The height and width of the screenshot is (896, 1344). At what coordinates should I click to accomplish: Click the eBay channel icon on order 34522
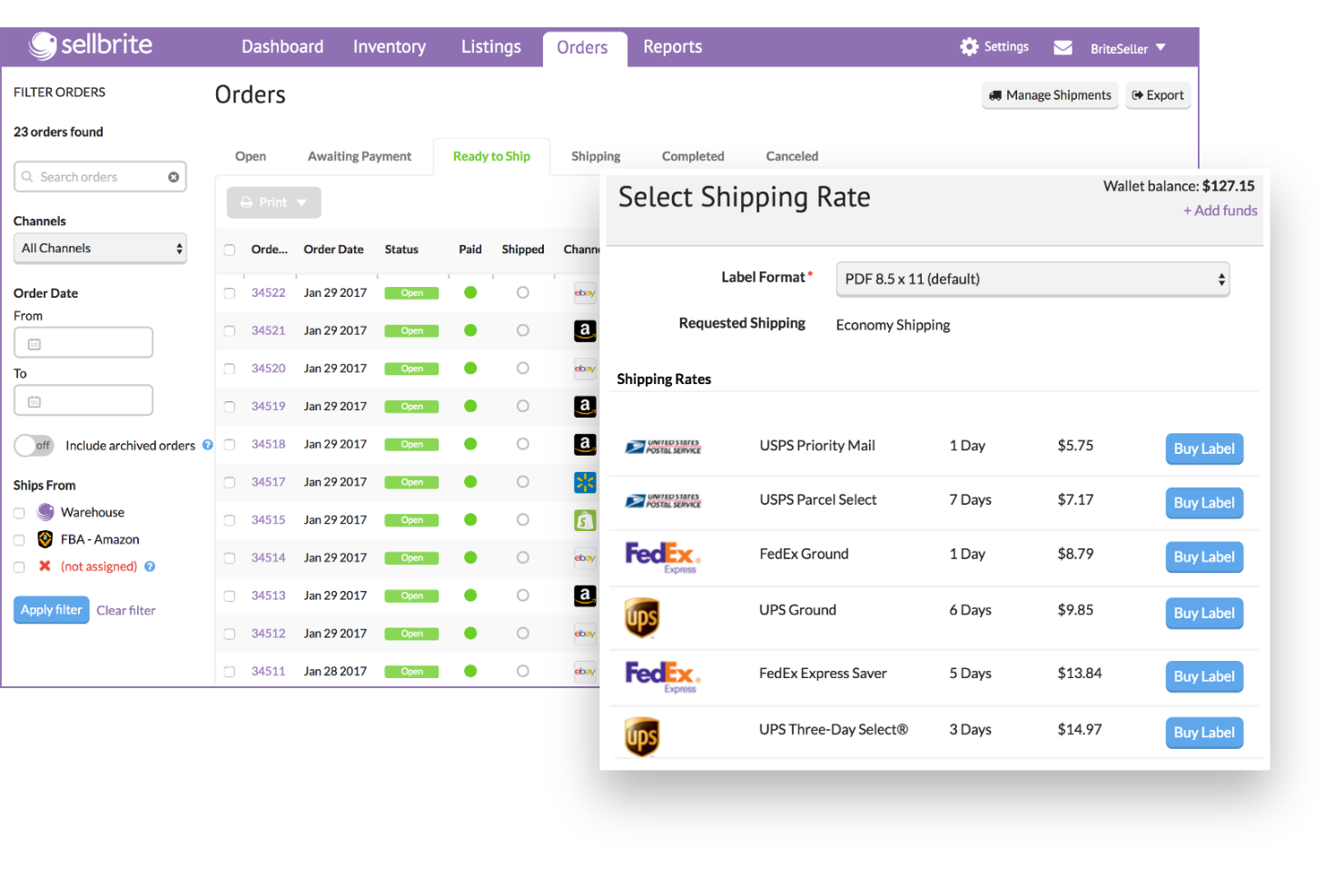pos(586,292)
